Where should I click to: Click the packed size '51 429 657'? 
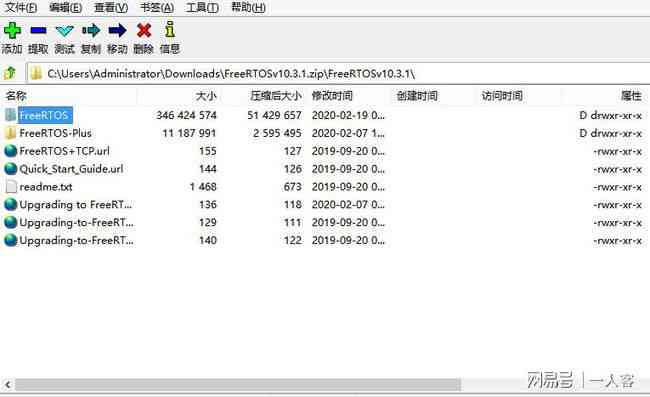274,115
